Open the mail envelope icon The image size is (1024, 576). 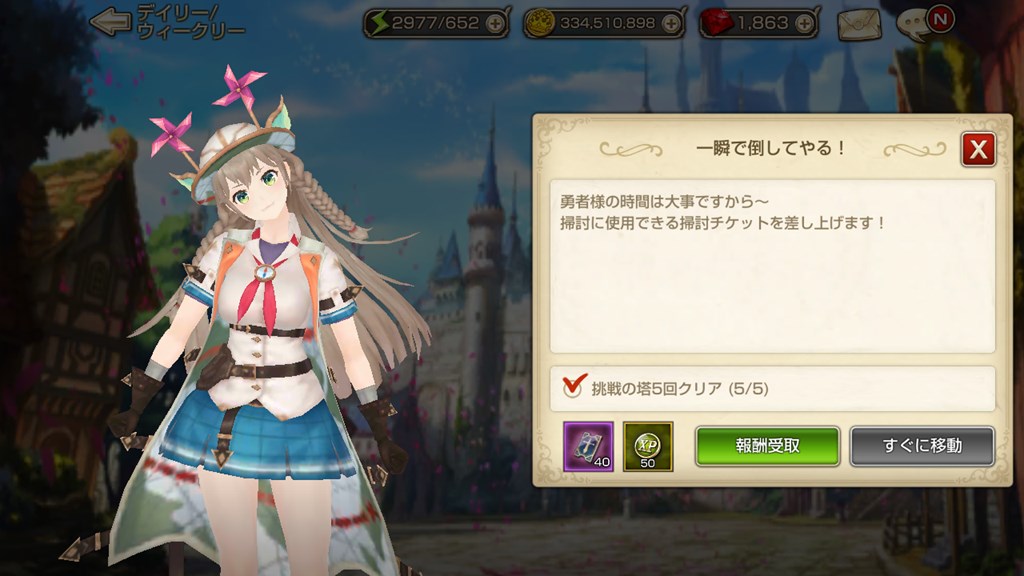point(859,24)
